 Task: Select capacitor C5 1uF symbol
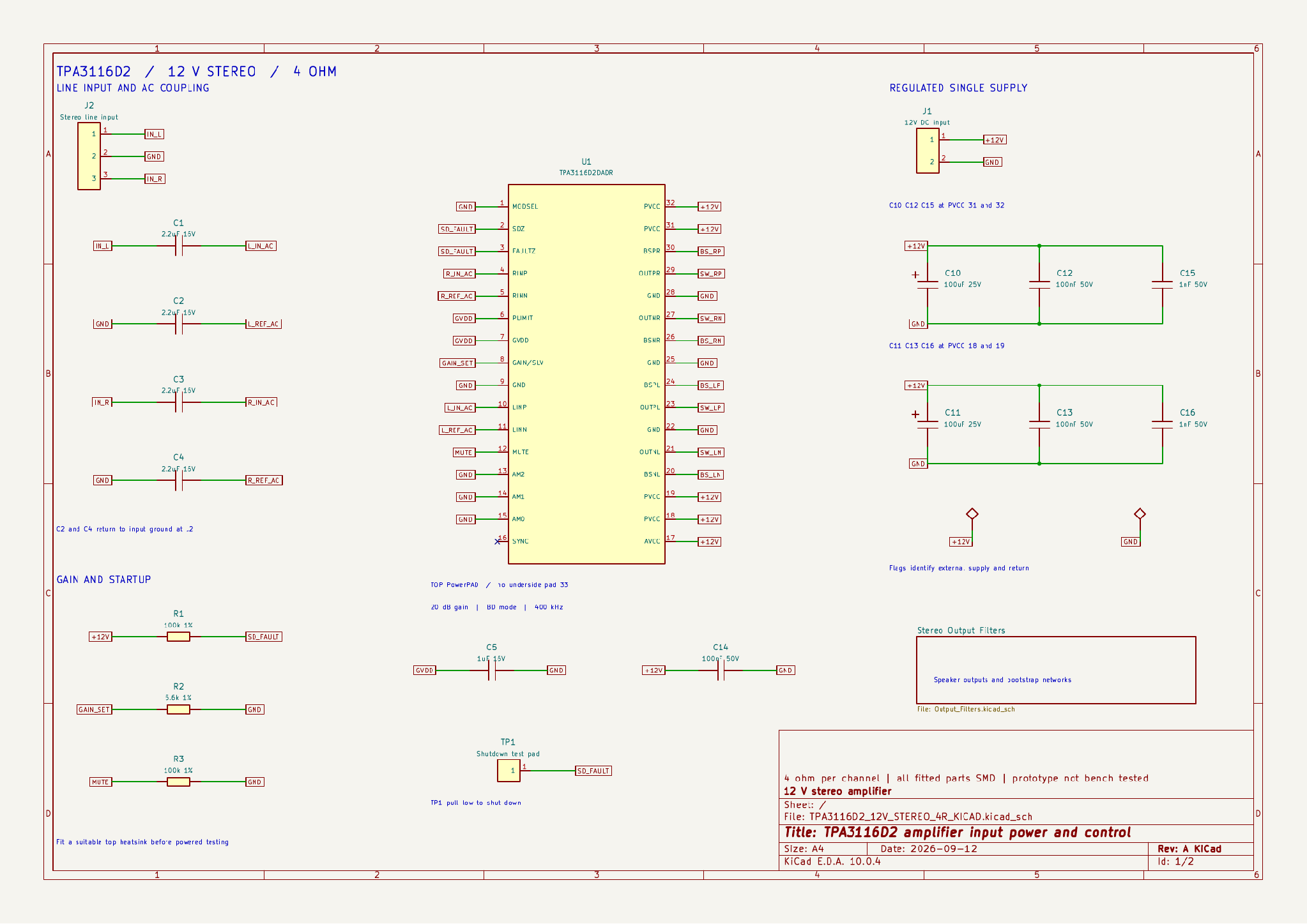[492, 670]
